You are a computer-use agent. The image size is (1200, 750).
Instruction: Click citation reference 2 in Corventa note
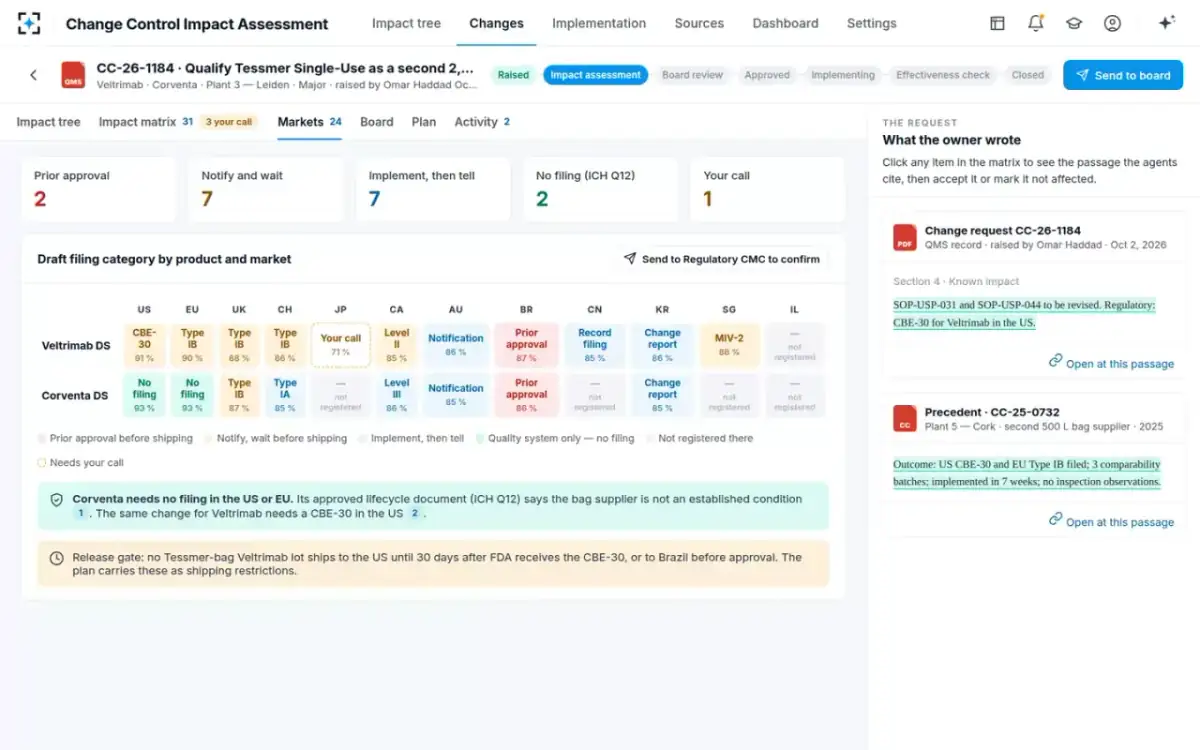pos(415,513)
